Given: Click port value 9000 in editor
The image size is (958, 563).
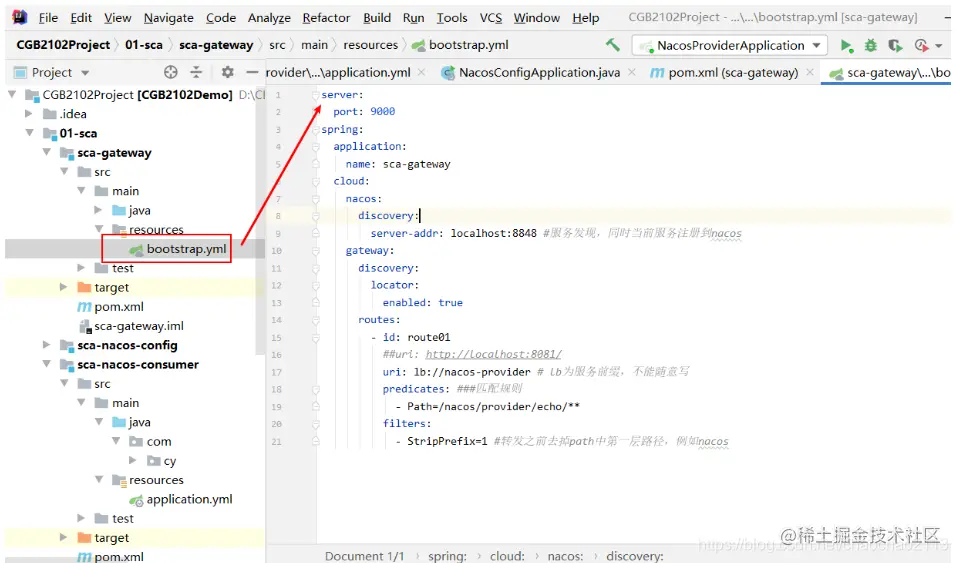Looking at the screenshot, I should click(x=382, y=112).
